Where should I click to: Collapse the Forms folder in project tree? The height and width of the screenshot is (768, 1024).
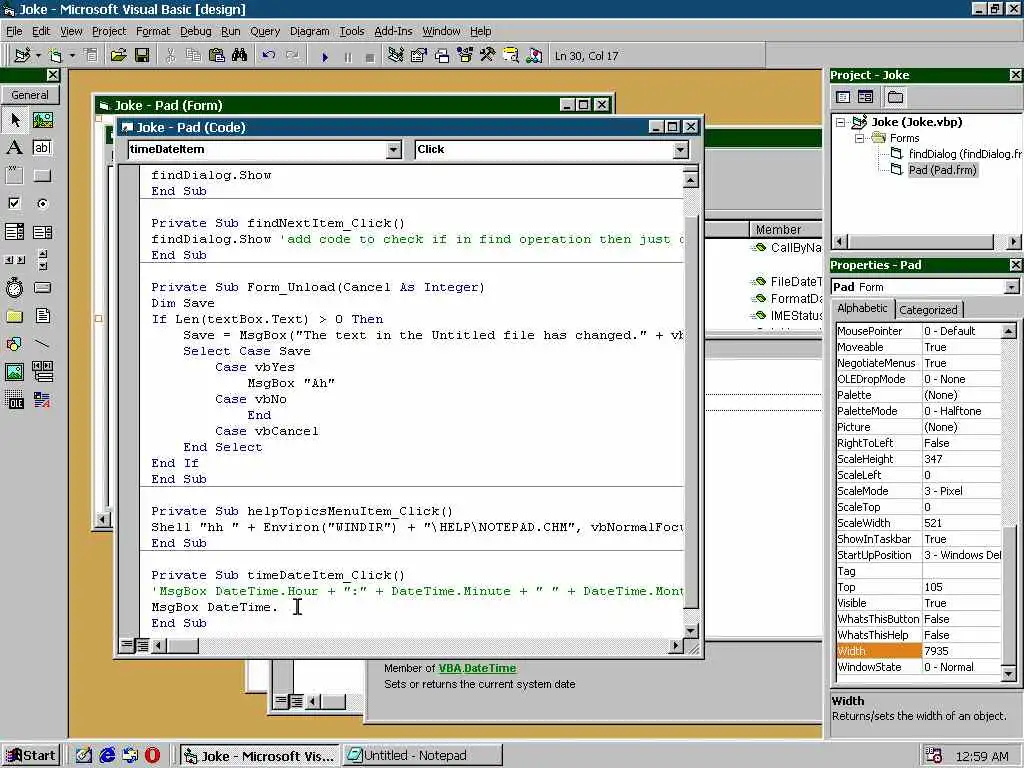[860, 138]
